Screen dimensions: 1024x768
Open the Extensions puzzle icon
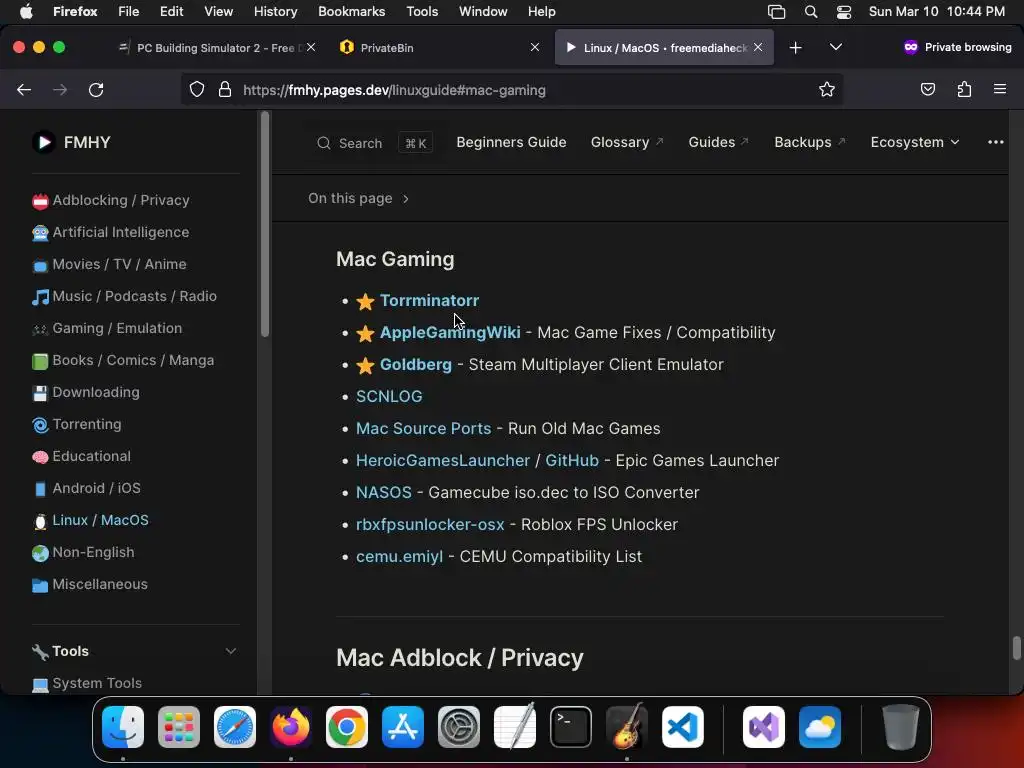(x=964, y=89)
